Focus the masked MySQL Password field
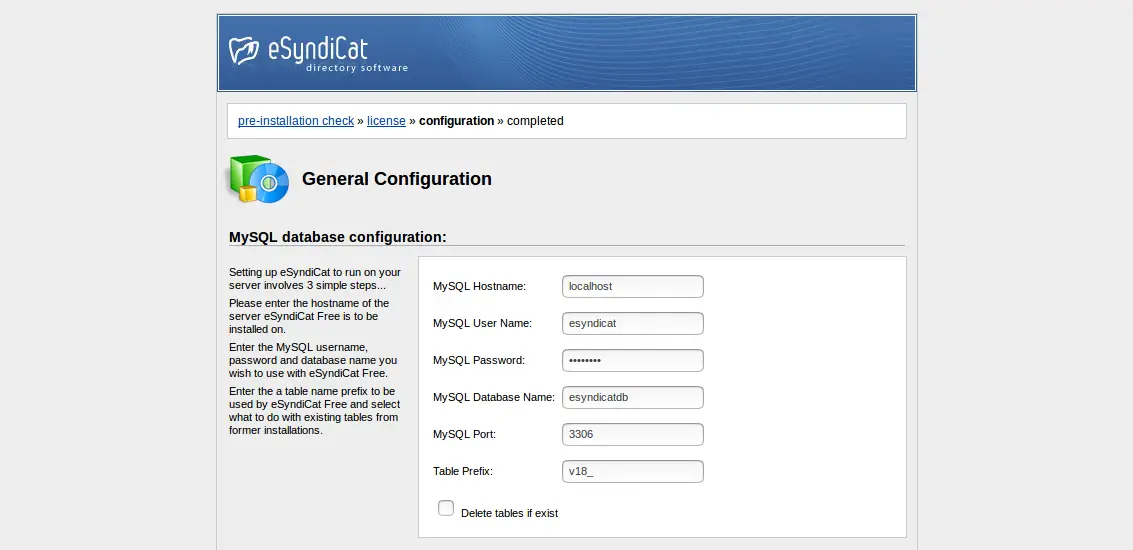Image resolution: width=1133 pixels, height=550 pixels. click(x=633, y=360)
